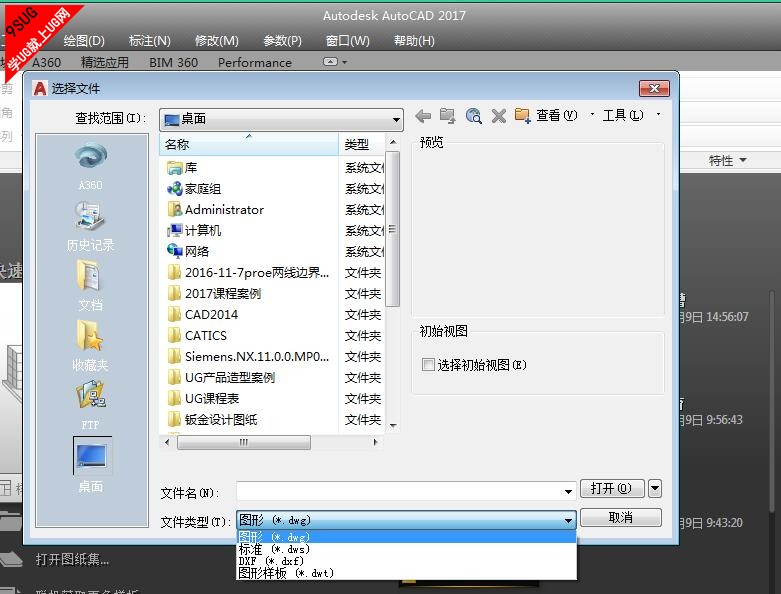Sort by 类型 column header
The width and height of the screenshot is (781, 594).
pyautogui.click(x=362, y=144)
